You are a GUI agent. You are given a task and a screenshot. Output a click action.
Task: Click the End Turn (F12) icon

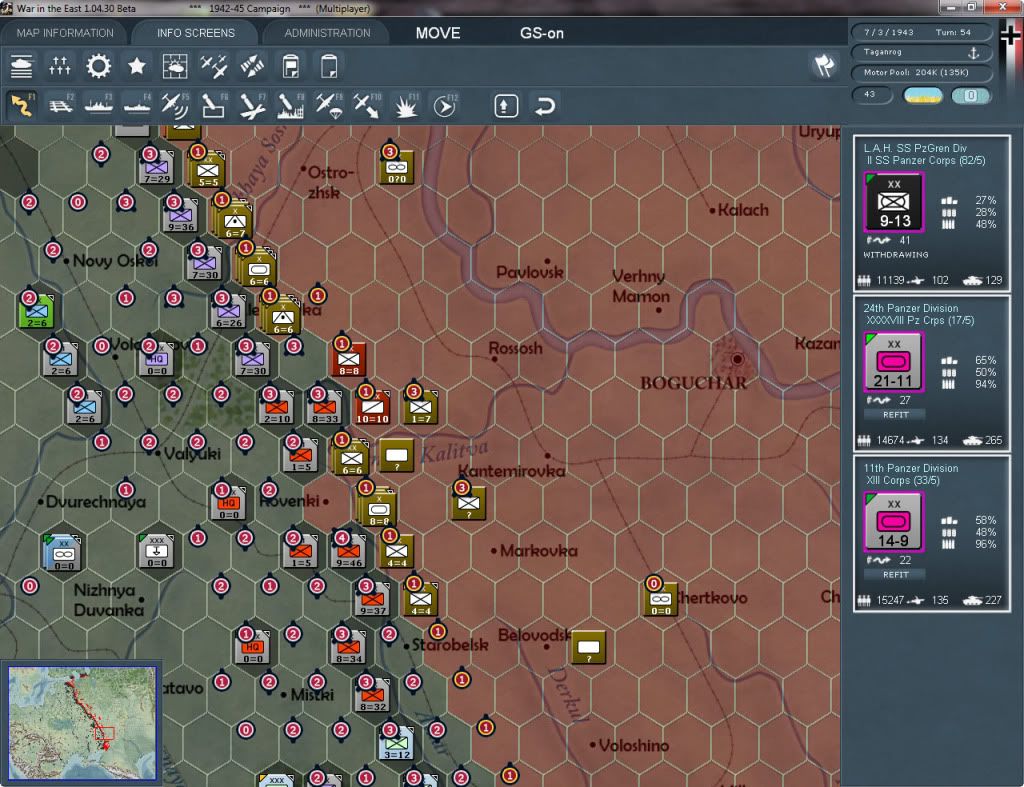pyautogui.click(x=445, y=105)
